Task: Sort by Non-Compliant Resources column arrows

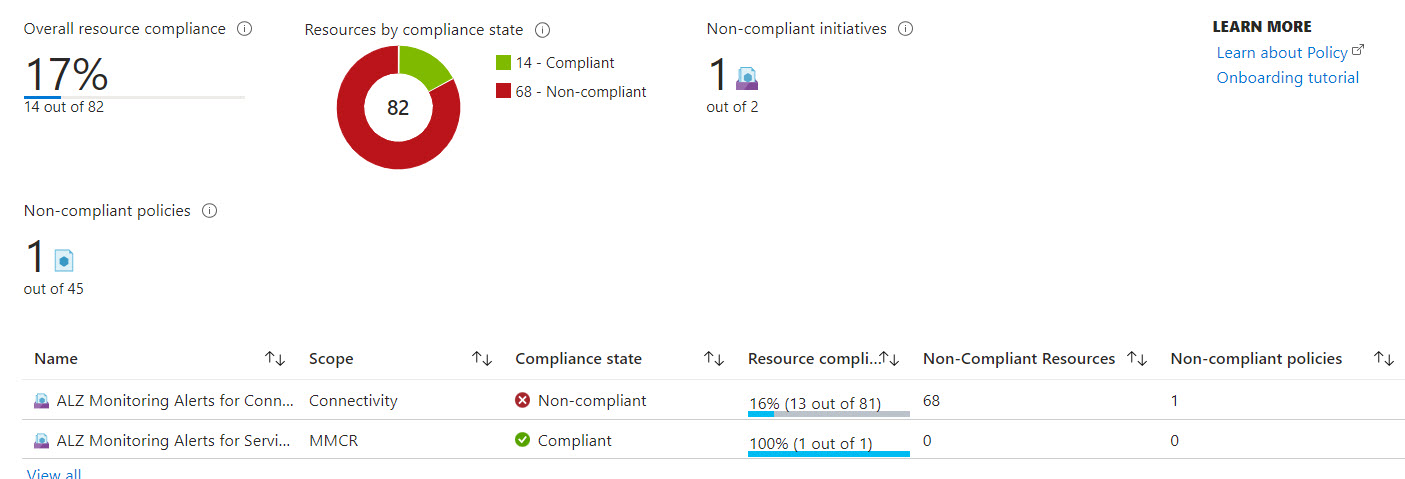Action: 1136,358
